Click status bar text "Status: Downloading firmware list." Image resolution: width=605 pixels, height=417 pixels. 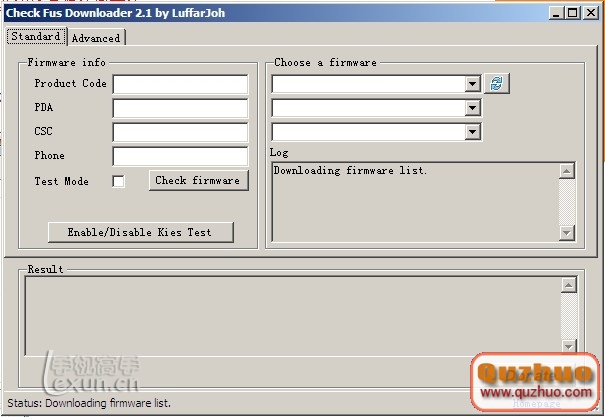tap(89, 403)
